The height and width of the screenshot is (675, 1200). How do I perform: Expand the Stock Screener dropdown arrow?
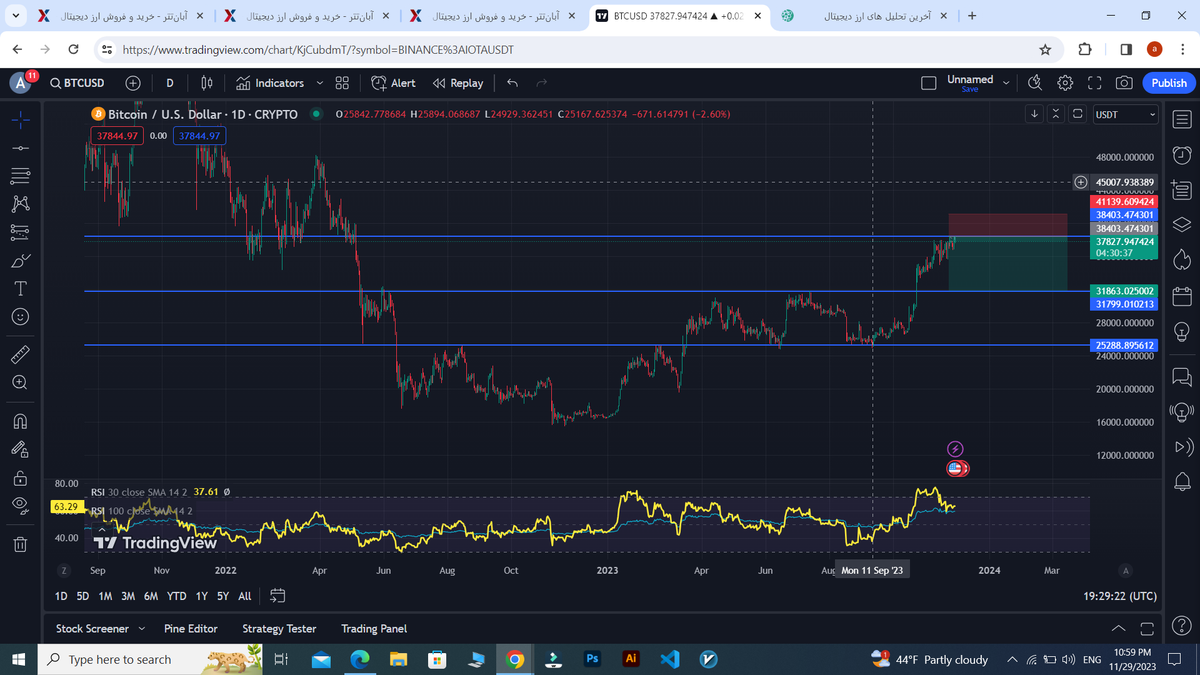(141, 629)
